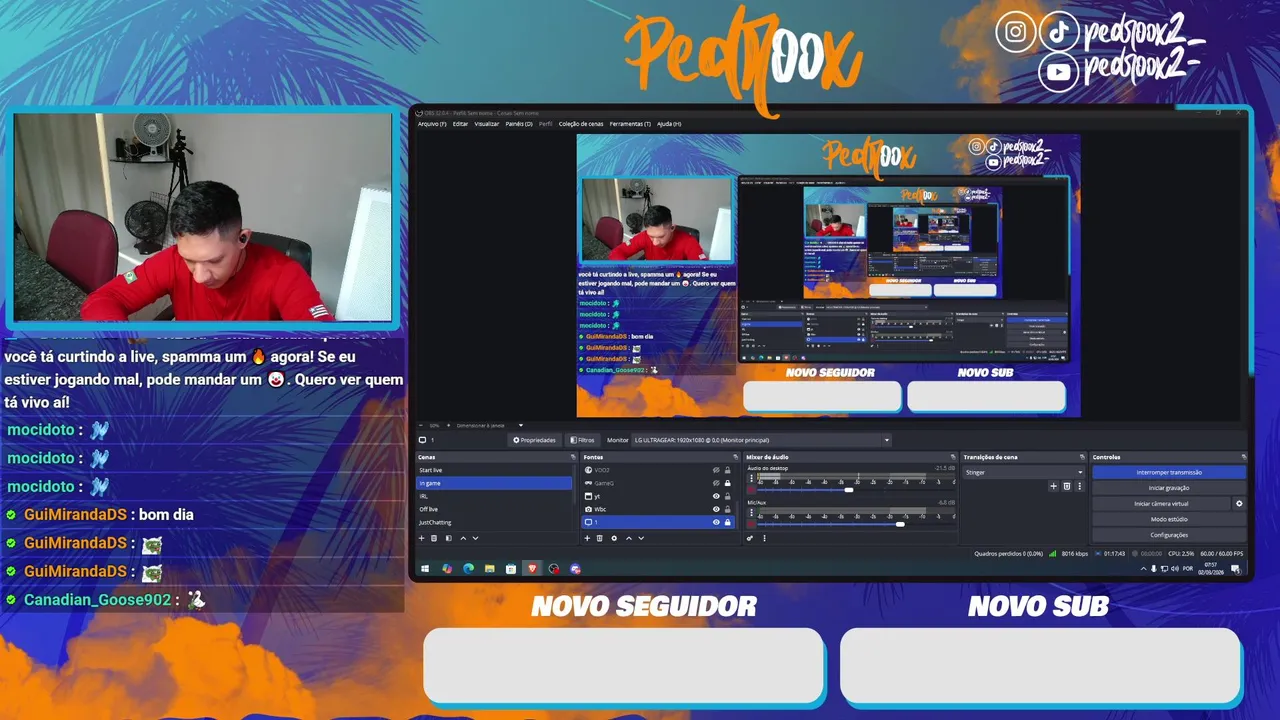This screenshot has height=720, width=1280.
Task: Add a new source in Fontes panel
Action: [x=587, y=538]
